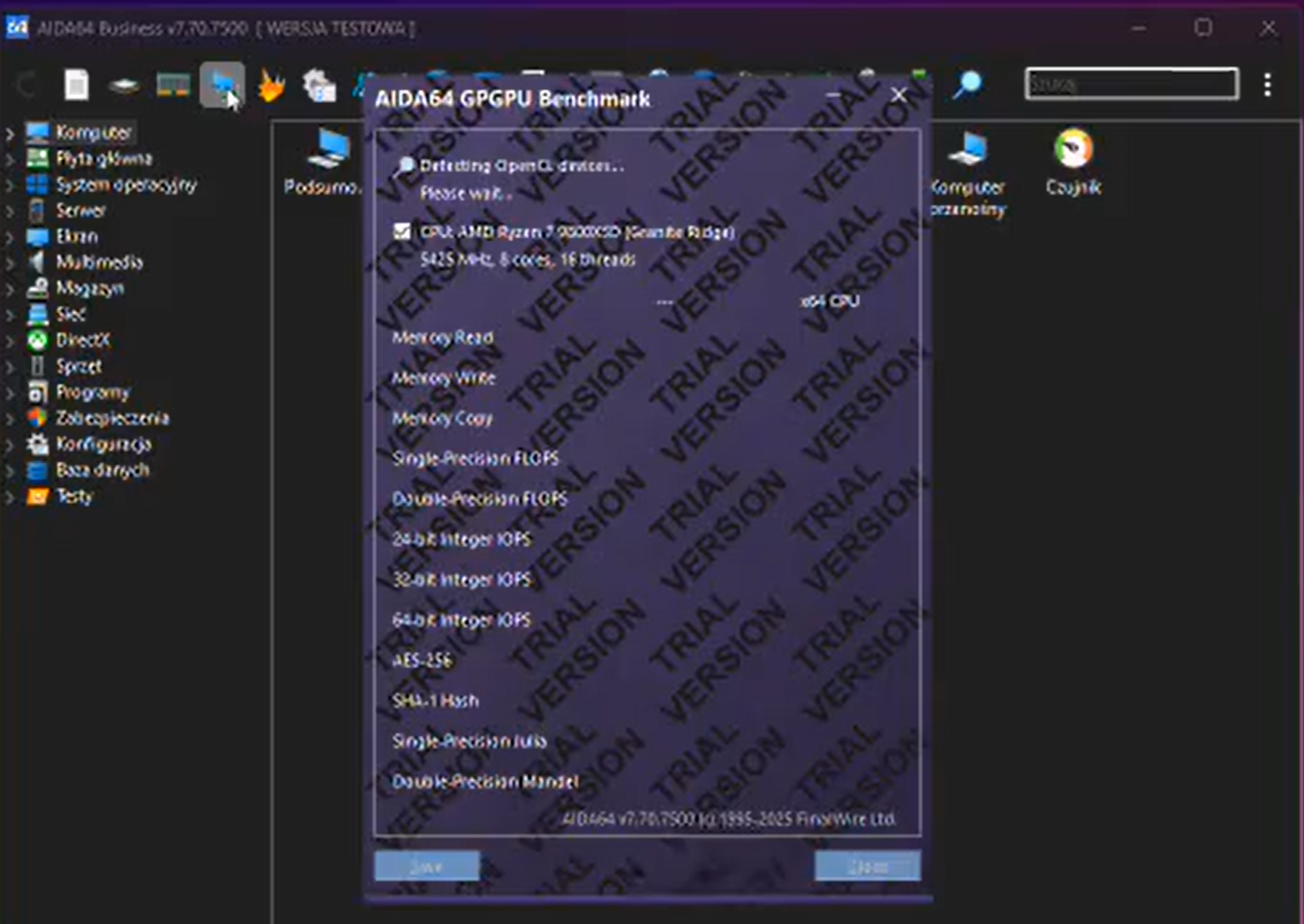Expand the Komputer tree node
This screenshot has width=1304, height=924.
10,133
